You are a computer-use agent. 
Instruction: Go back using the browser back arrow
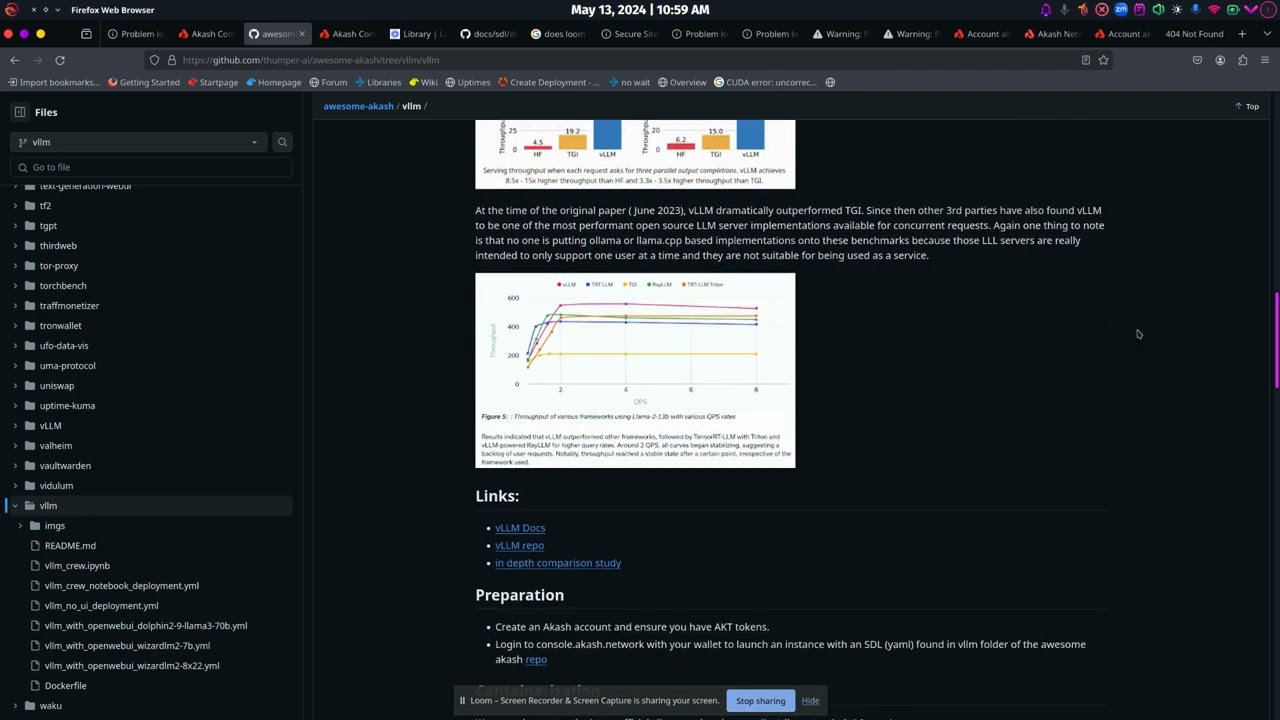tap(15, 60)
